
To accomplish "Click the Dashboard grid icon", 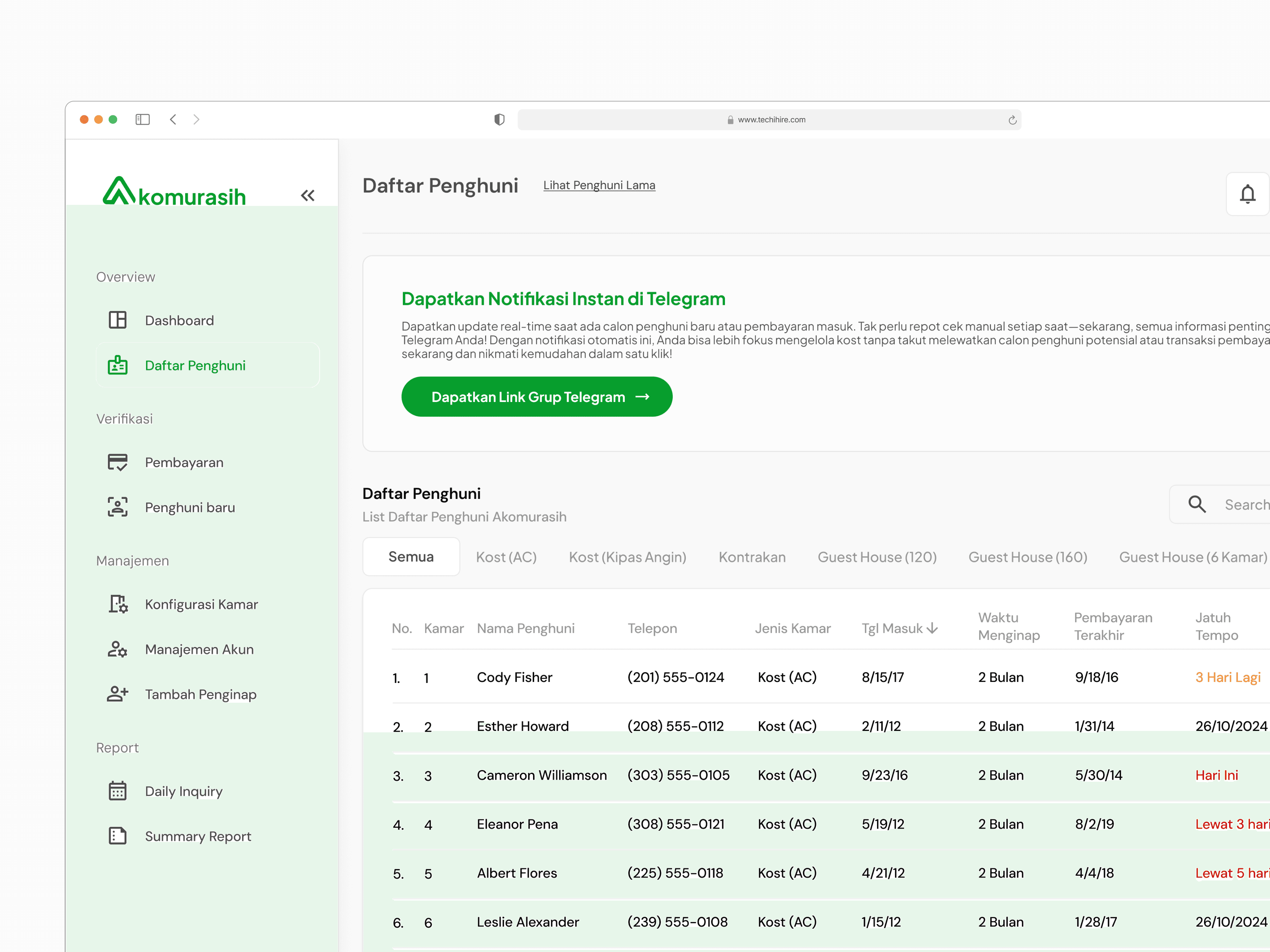I will click(x=118, y=320).
